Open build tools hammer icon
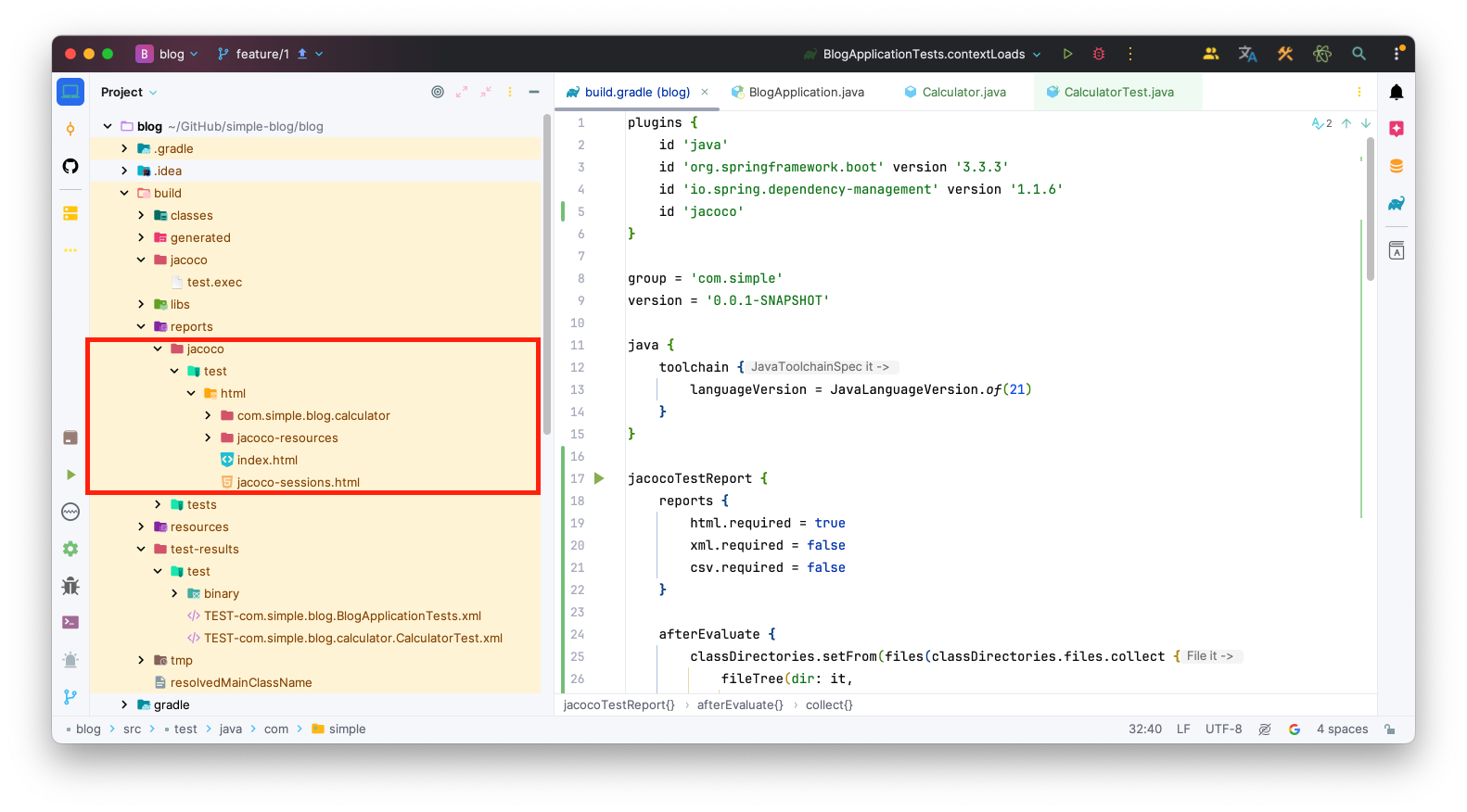The image size is (1467, 812). pos(1285,54)
